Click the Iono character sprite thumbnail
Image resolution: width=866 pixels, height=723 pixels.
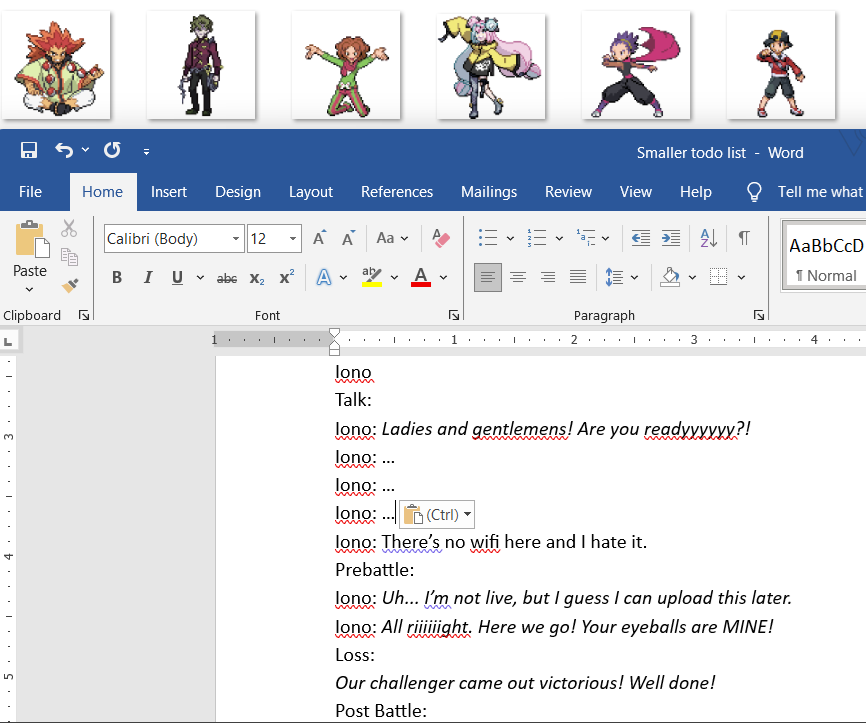click(490, 65)
